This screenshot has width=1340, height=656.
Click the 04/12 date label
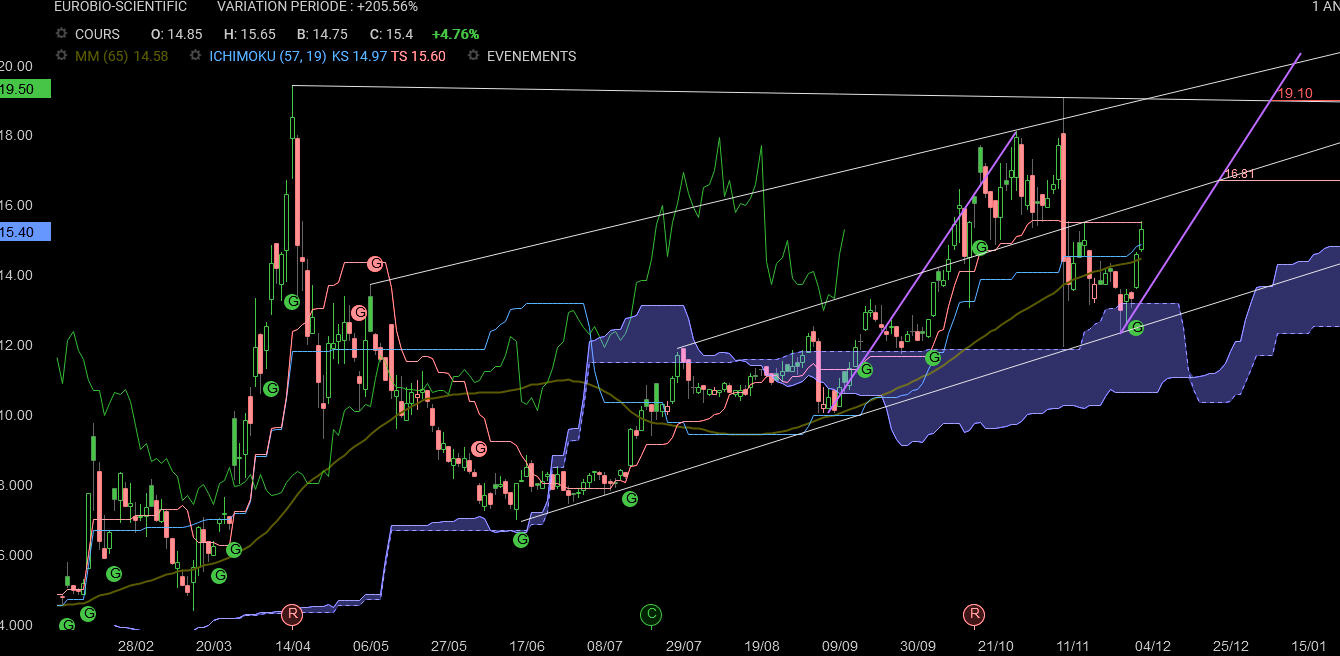(x=1153, y=647)
